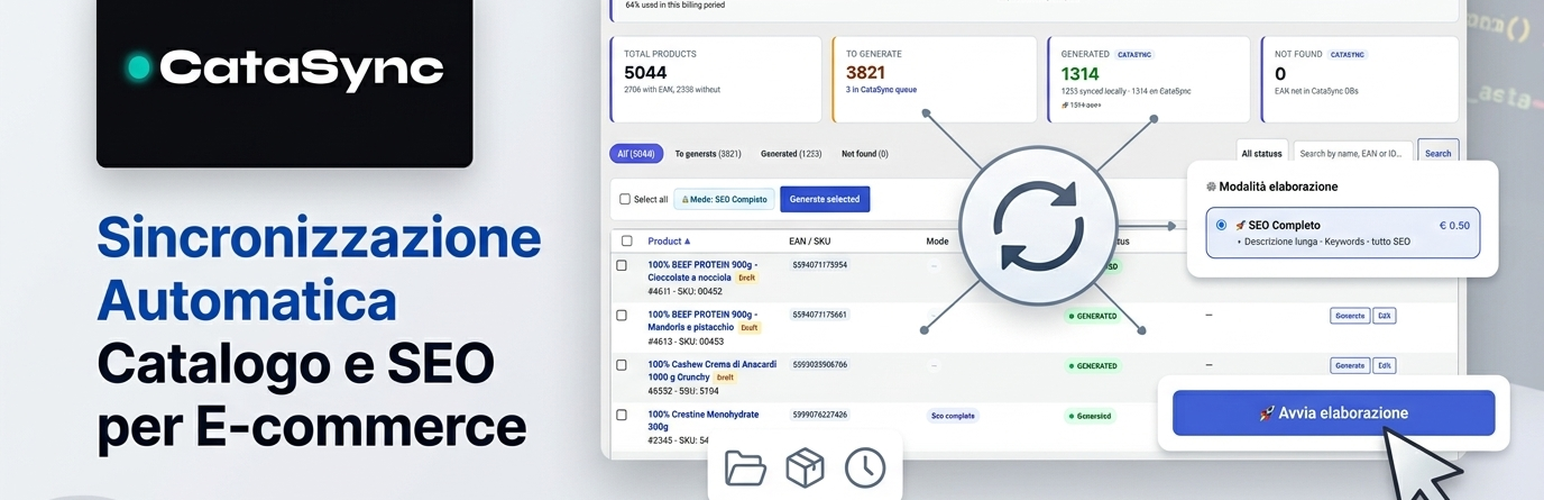Click Generate in the Mandorle e pistacchio row
Screen dimensions: 1544x500
click(x=1350, y=315)
